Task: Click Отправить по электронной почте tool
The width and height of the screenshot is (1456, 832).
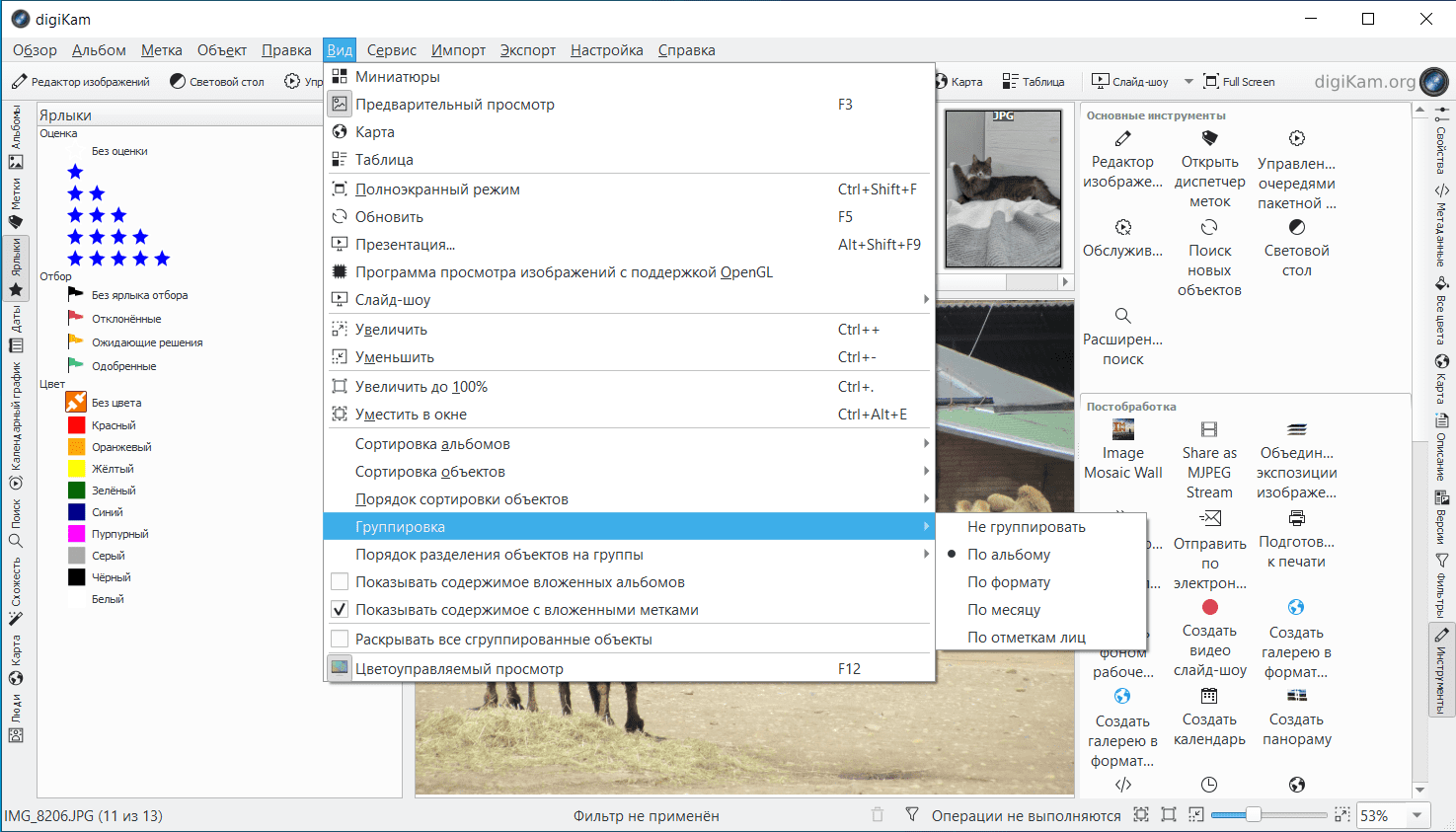Action: (1209, 518)
